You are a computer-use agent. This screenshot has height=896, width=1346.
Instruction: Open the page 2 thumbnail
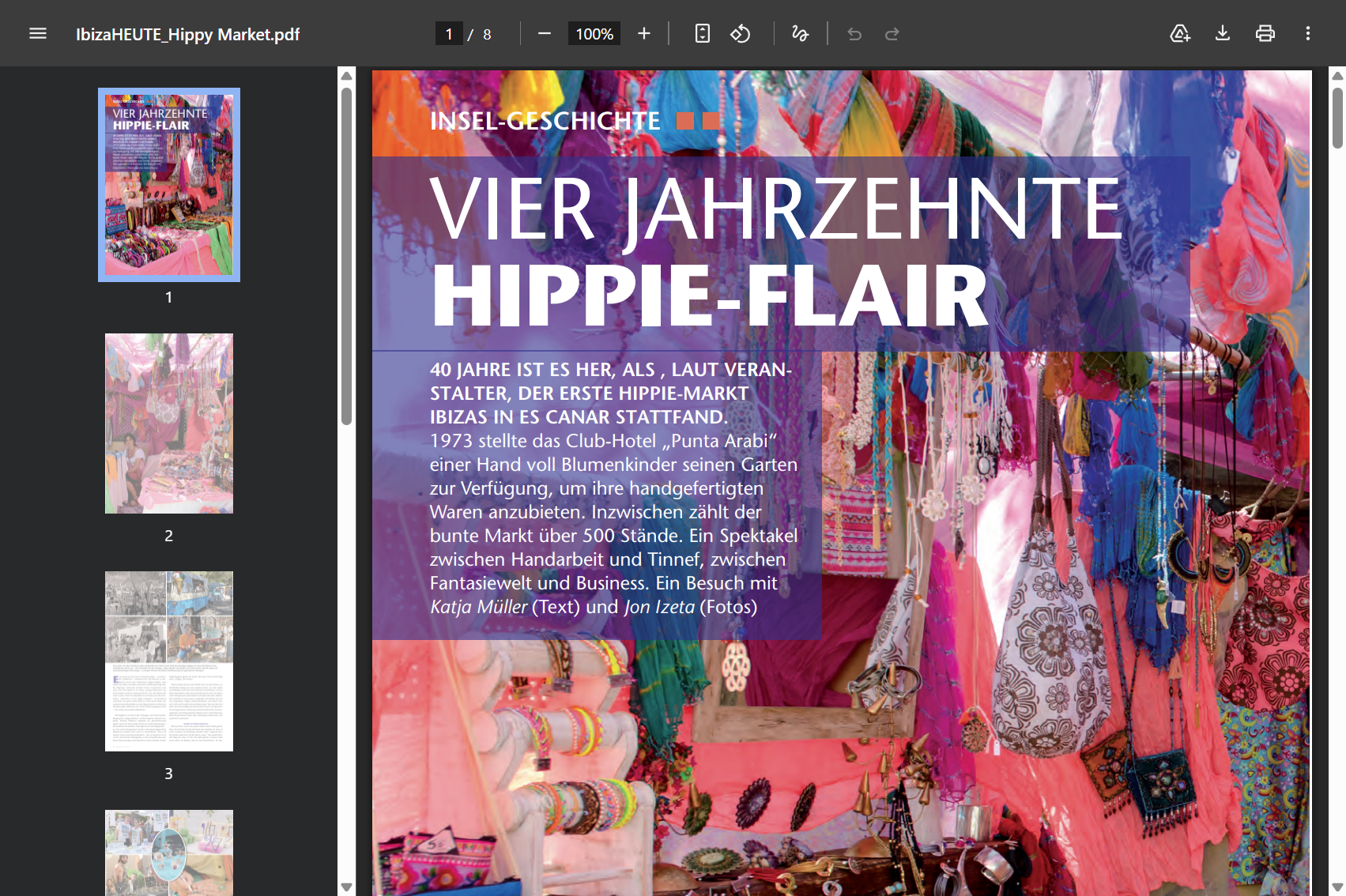[169, 424]
